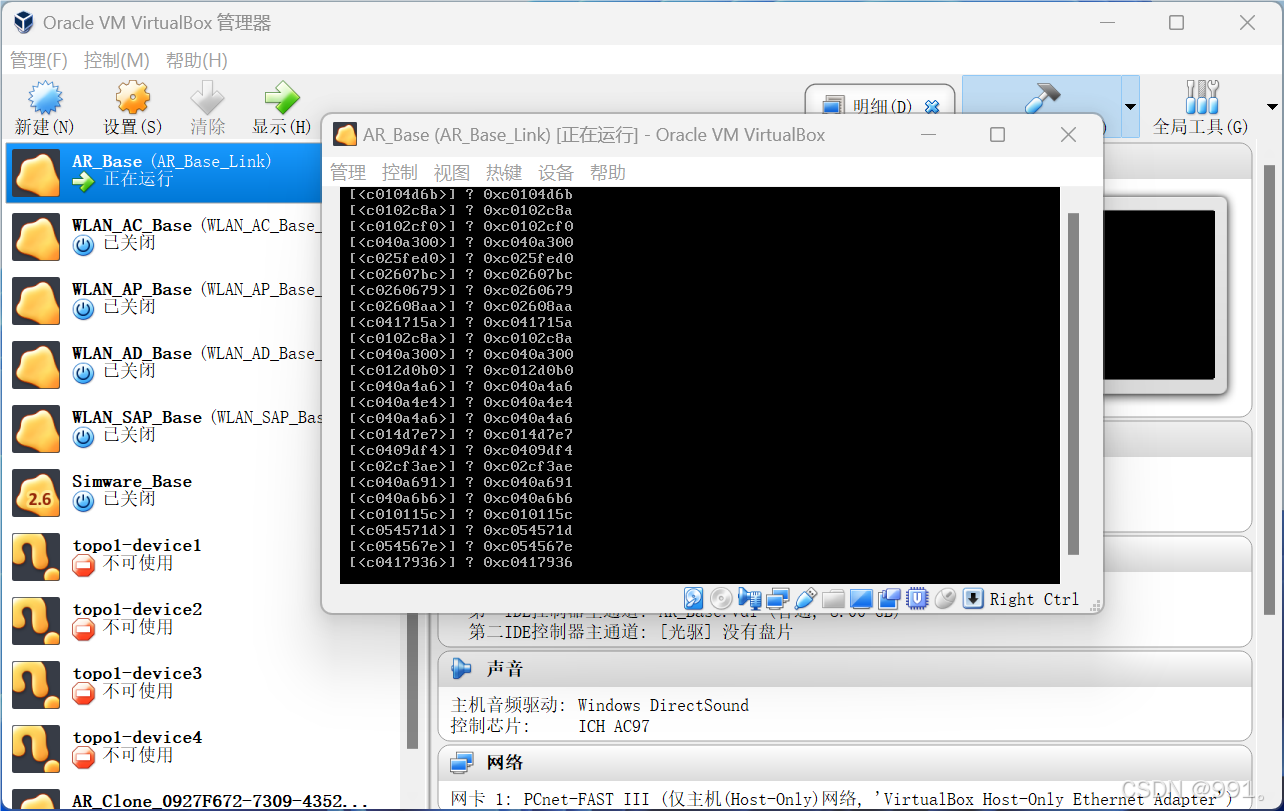1284x811 pixels.
Task: Click CPU chip icon in VM status bar
Action: (x=917, y=599)
